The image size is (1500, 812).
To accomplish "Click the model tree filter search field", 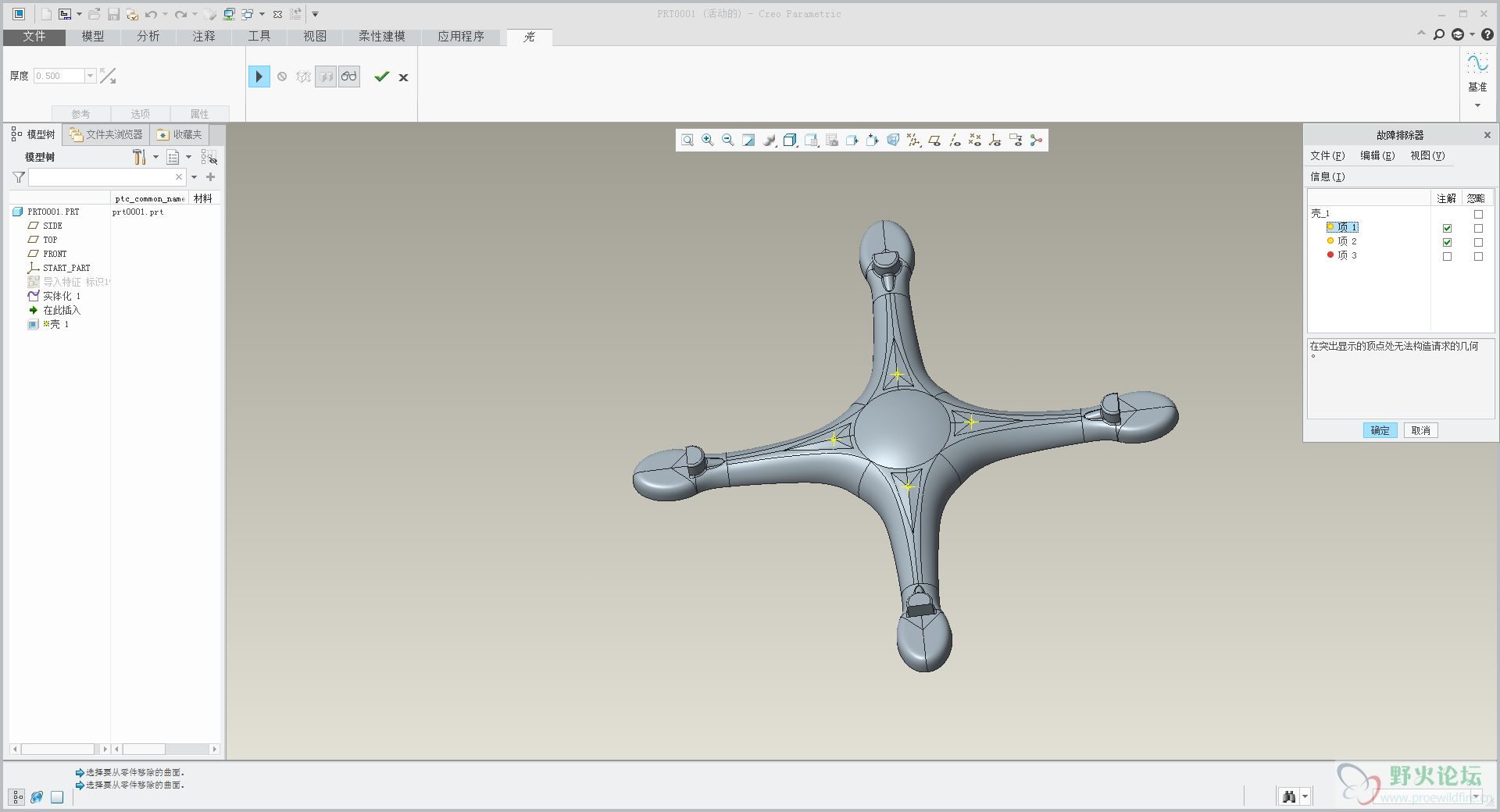I will click(102, 177).
